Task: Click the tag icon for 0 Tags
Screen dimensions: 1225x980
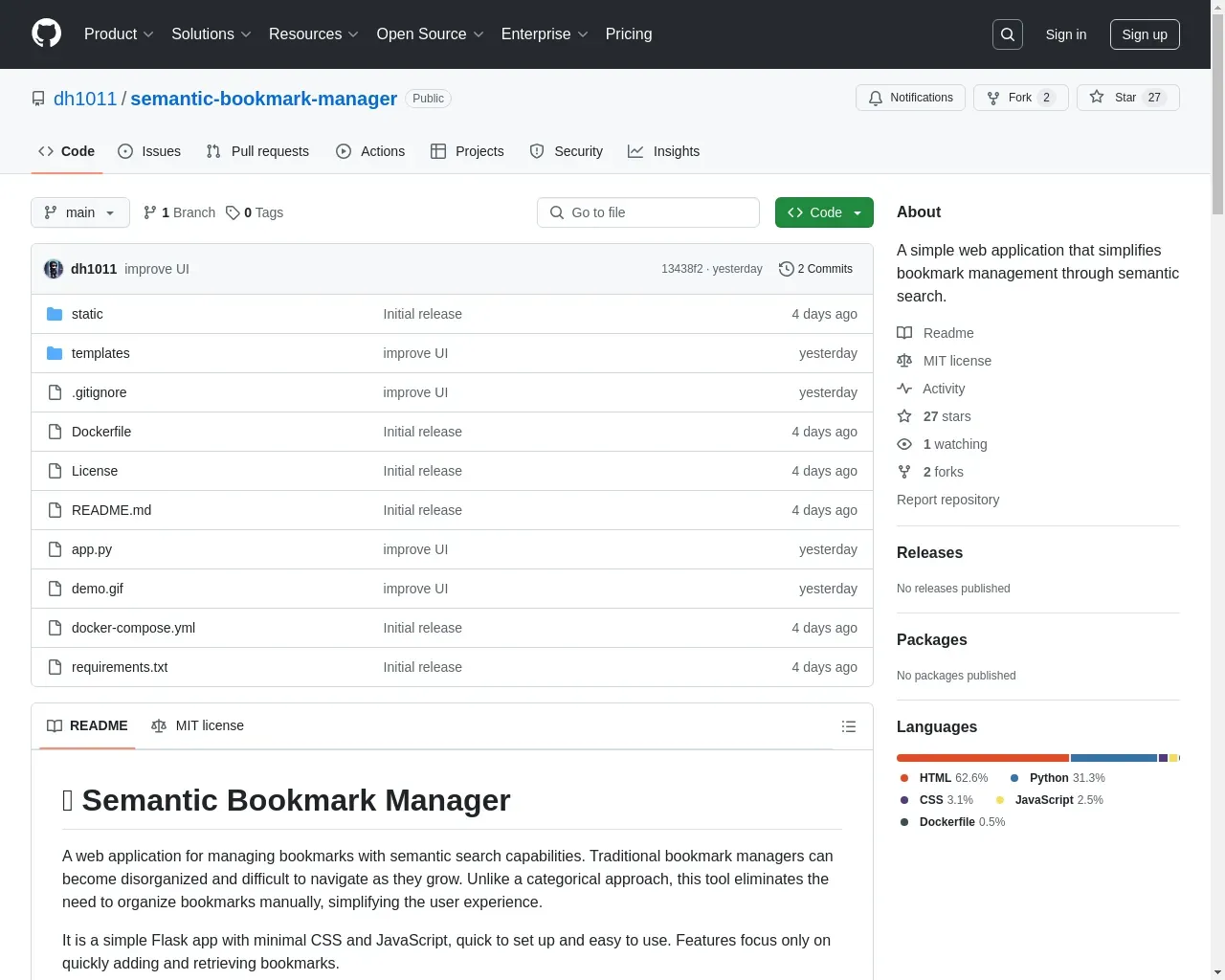Action: pyautogui.click(x=233, y=212)
